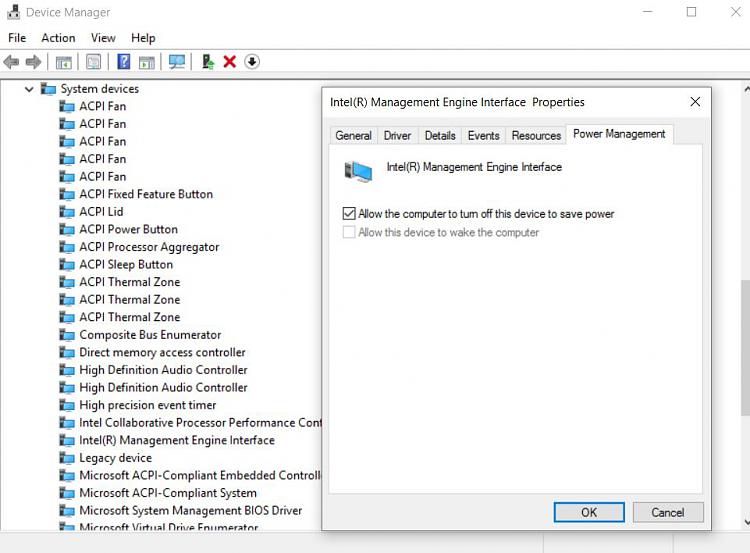750x553 pixels.
Task: Click ACPI Sleep Button device icon
Action: point(67,265)
